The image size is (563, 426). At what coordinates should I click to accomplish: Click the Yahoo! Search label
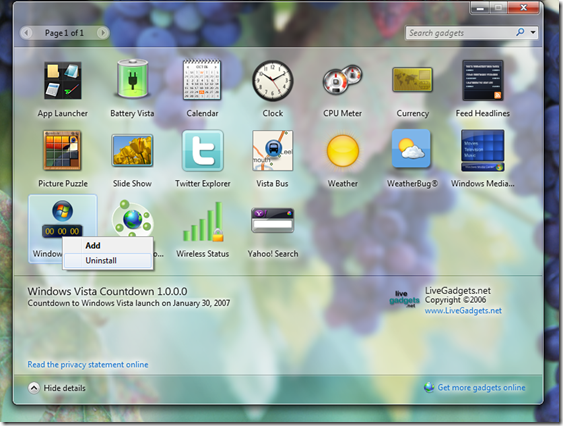click(x=273, y=254)
